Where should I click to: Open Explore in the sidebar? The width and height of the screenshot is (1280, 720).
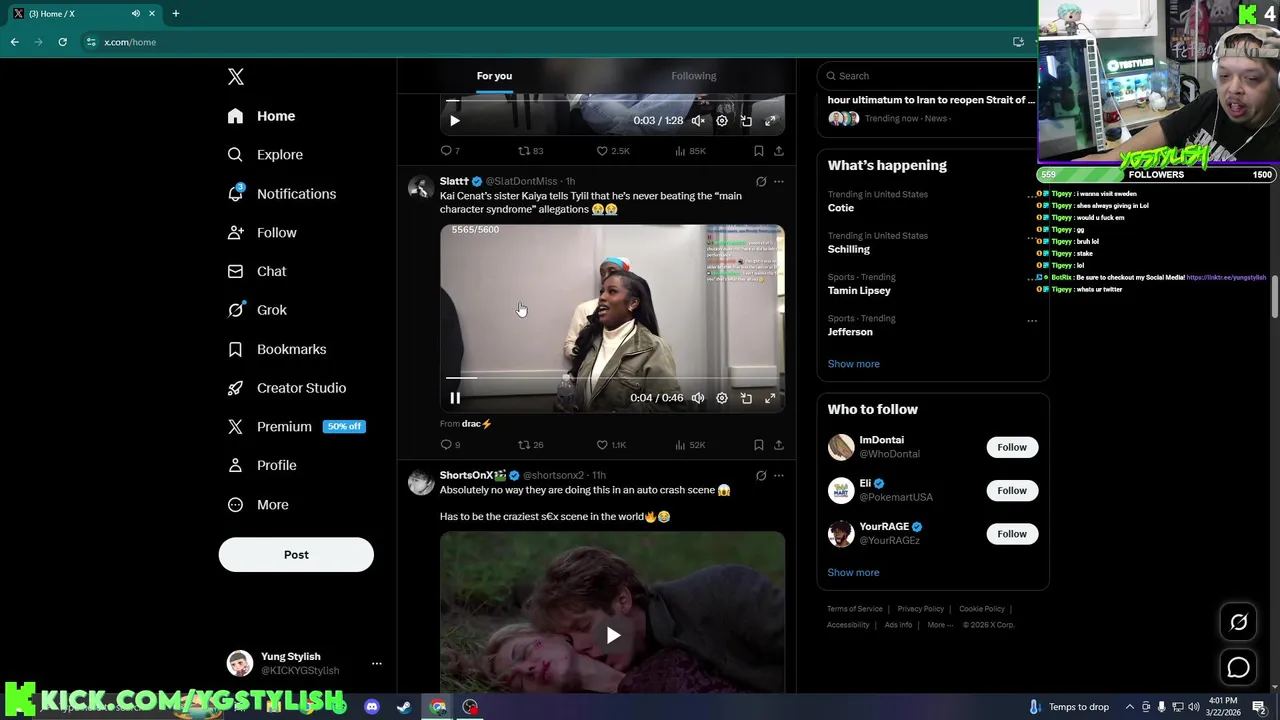coord(265,155)
